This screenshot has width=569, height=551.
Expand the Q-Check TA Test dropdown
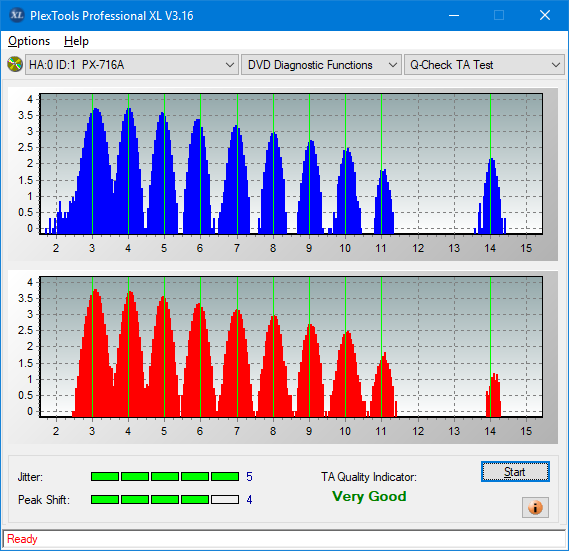484,65
